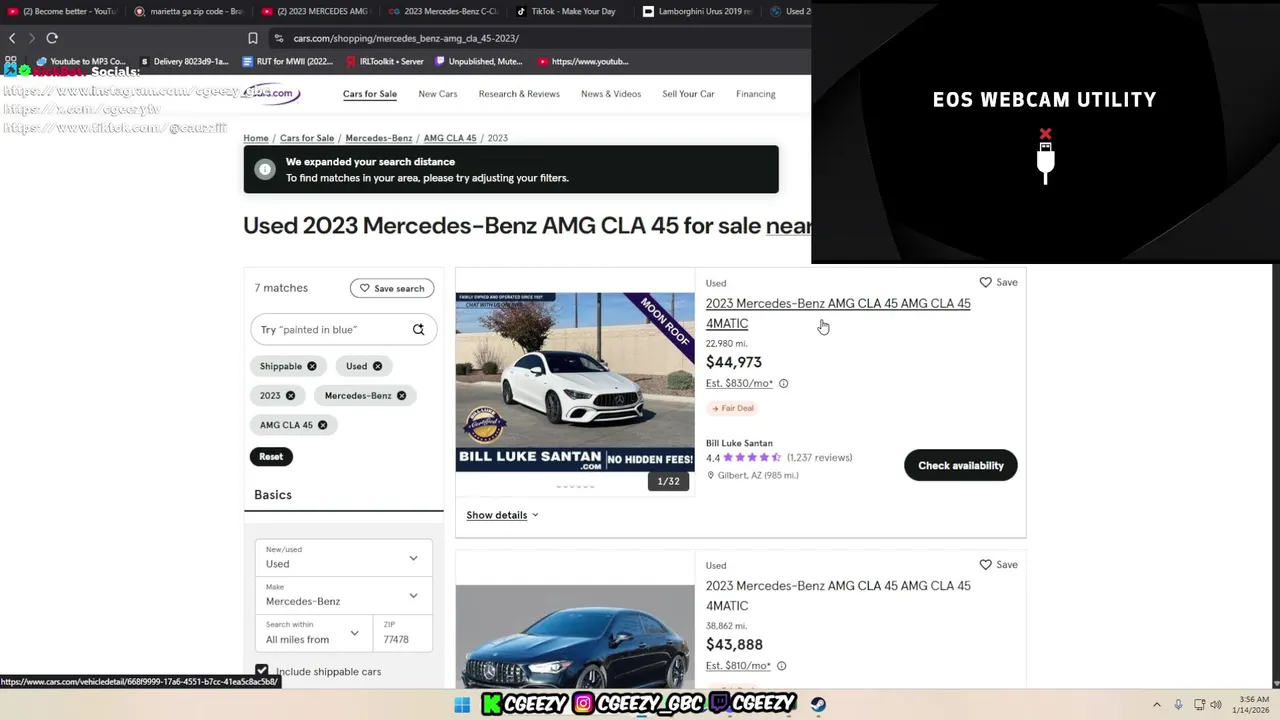Open Financing nav item

pyautogui.click(x=756, y=94)
